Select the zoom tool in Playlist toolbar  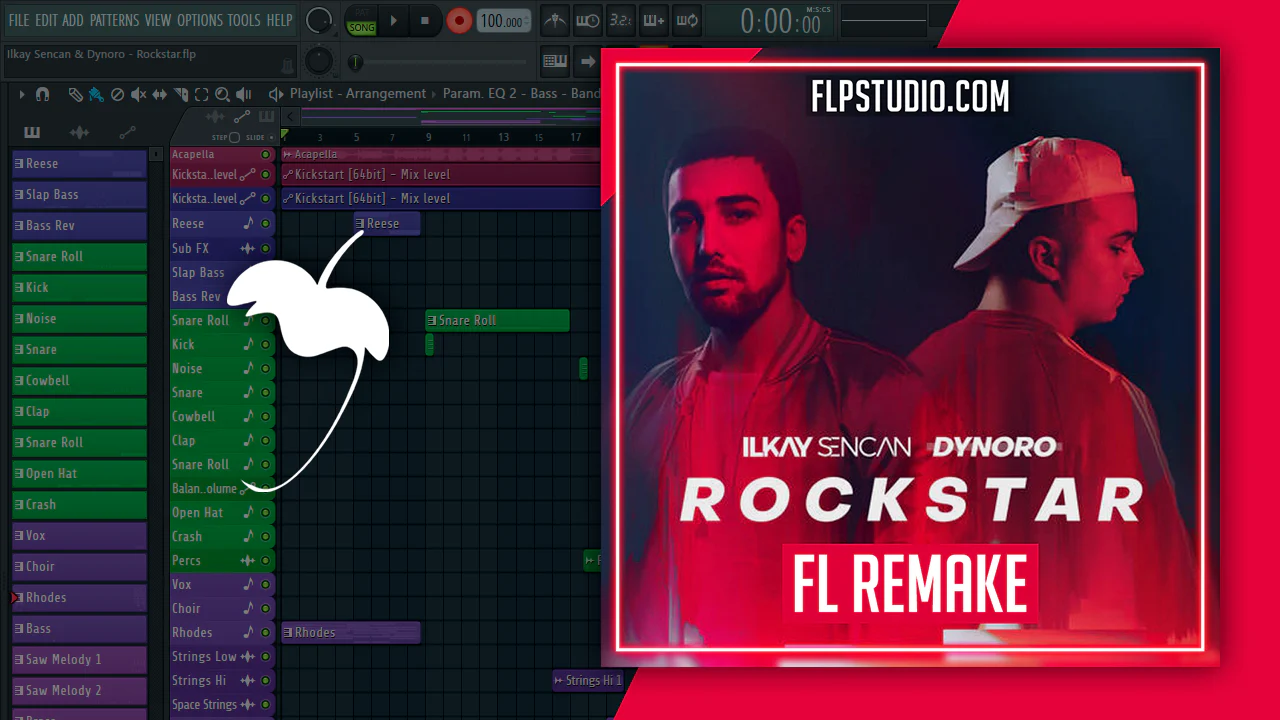coord(222,94)
